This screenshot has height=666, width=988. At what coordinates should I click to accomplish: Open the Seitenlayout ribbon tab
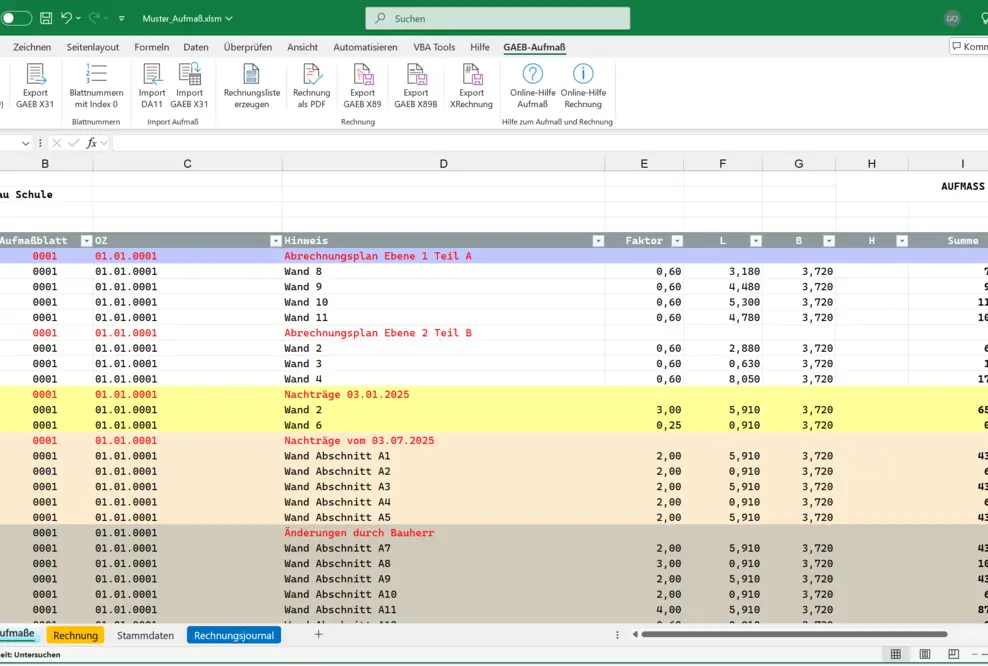click(x=93, y=47)
